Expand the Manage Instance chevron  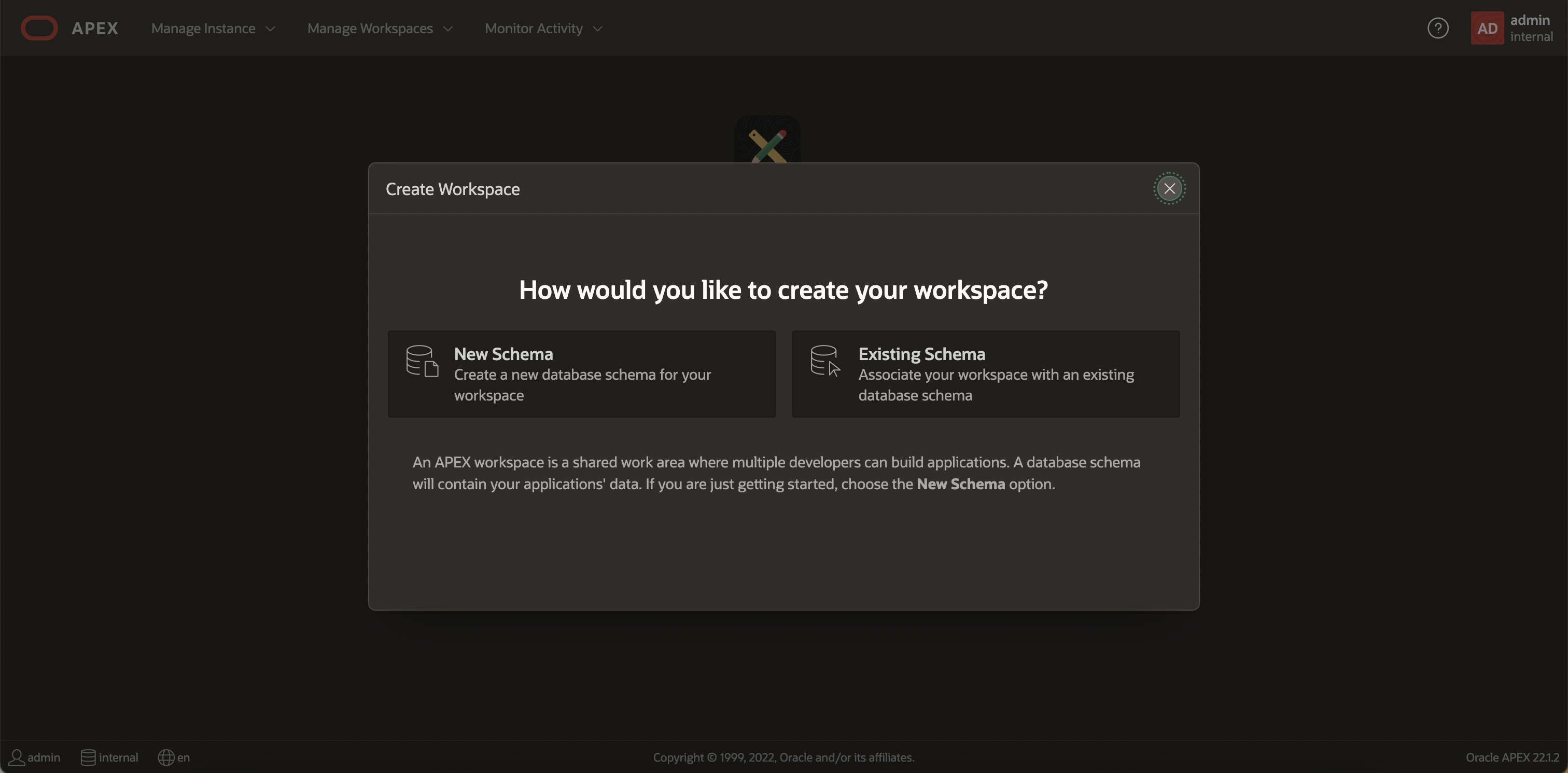(271, 29)
